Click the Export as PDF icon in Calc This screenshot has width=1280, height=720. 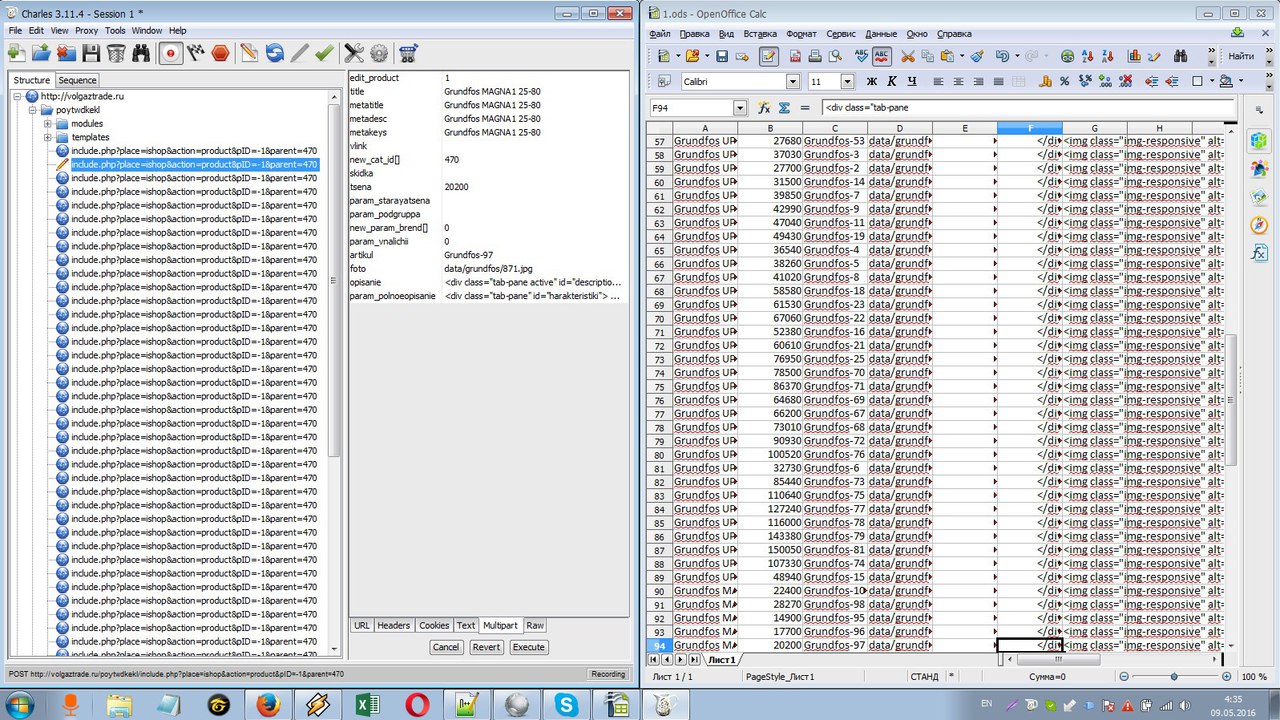(x=795, y=56)
